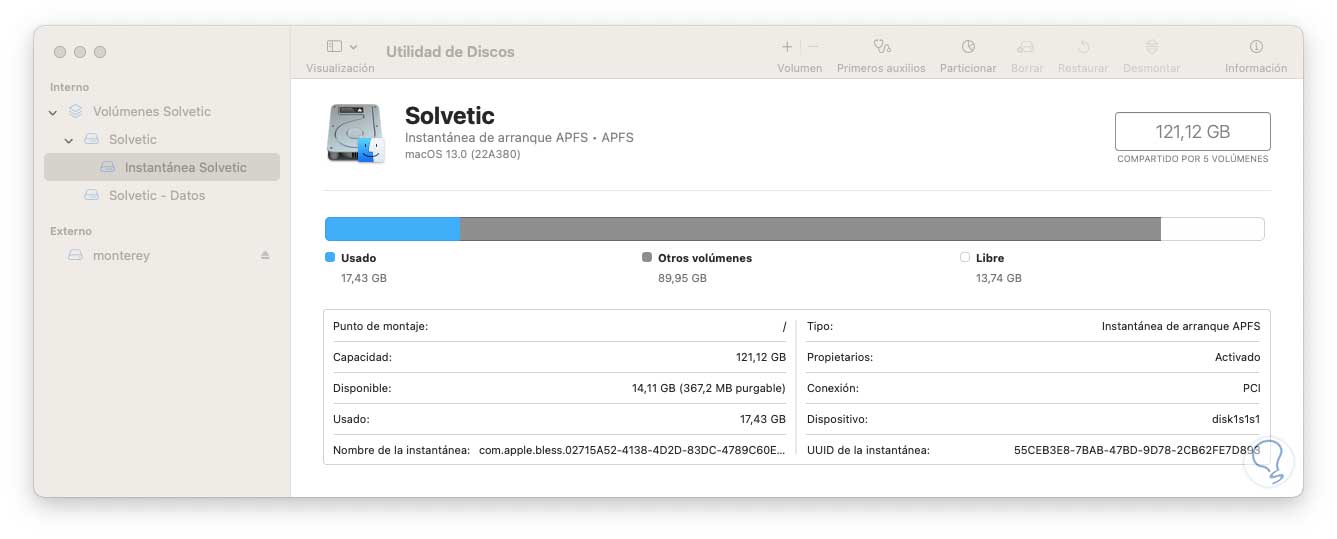
Task: Select Solvetic - Datos volume
Action: [157, 195]
